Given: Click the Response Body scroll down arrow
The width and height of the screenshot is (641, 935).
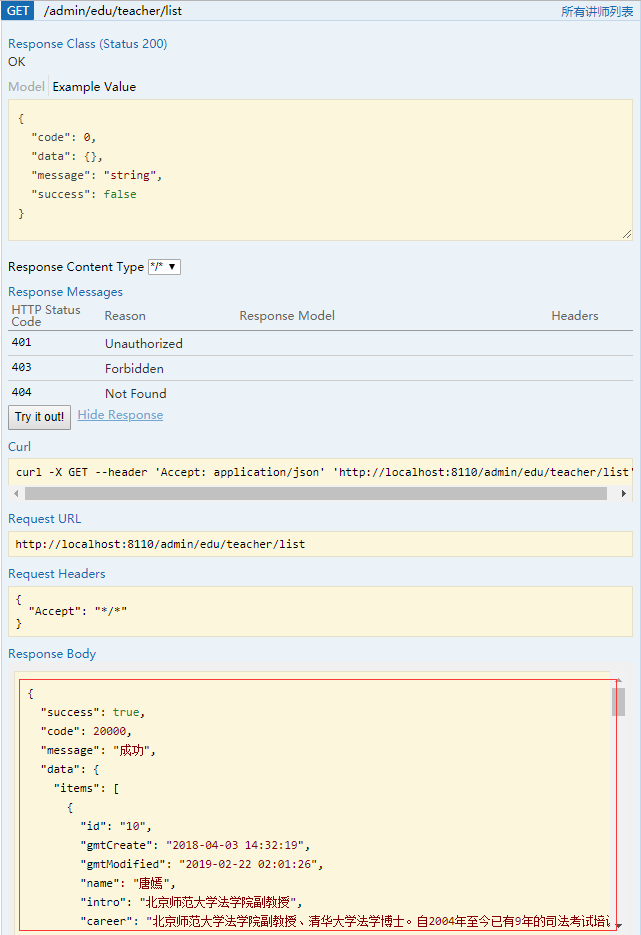Looking at the screenshot, I should point(618,925).
